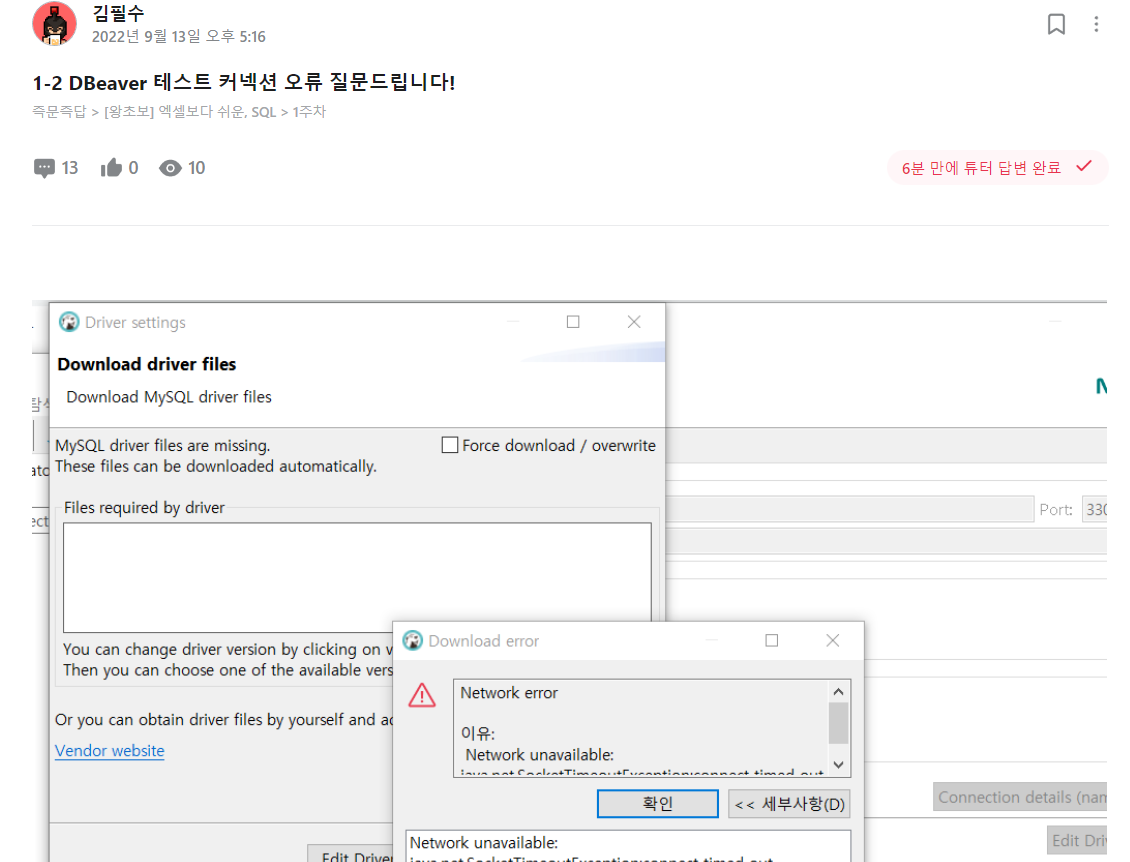Click the like count 0
This screenshot has width=1130, height=862.
(x=133, y=168)
